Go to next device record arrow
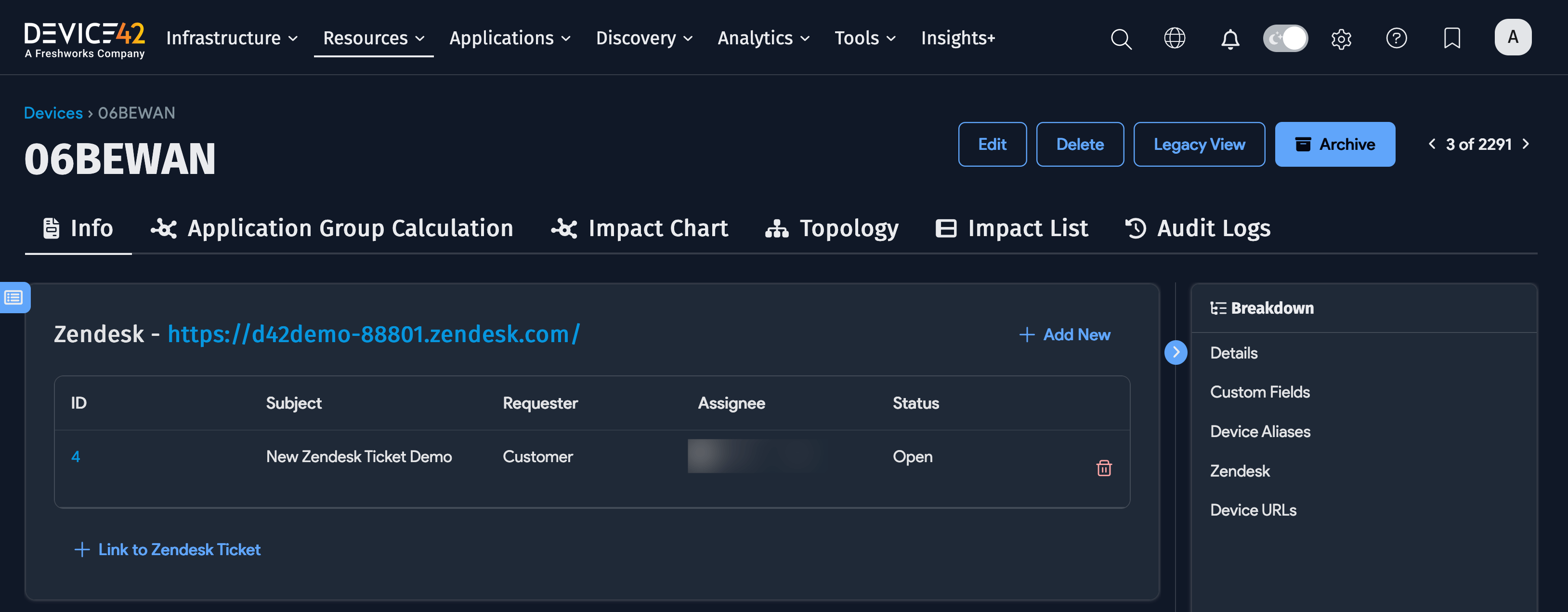This screenshot has height=612, width=1568. coord(1526,144)
